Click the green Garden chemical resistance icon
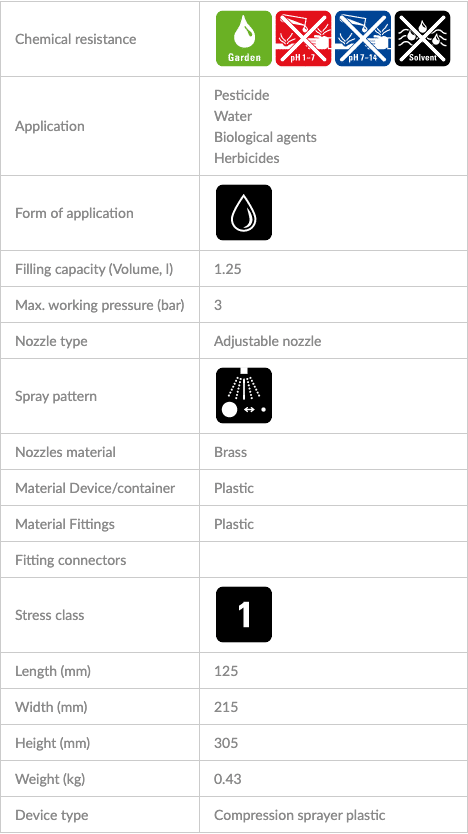Image resolution: width=468 pixels, height=834 pixels. tap(244, 39)
